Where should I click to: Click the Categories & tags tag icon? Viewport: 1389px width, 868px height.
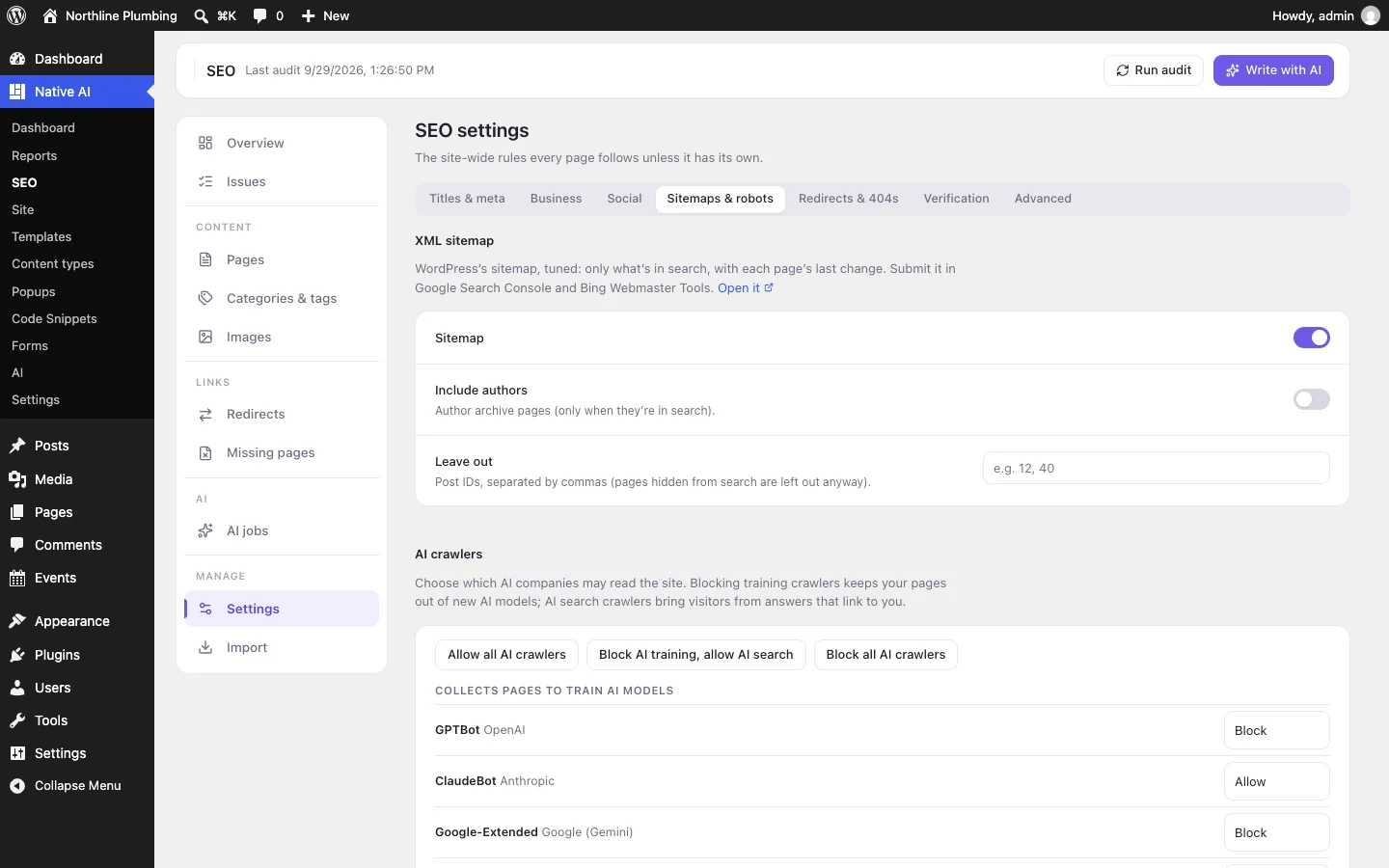(x=205, y=298)
